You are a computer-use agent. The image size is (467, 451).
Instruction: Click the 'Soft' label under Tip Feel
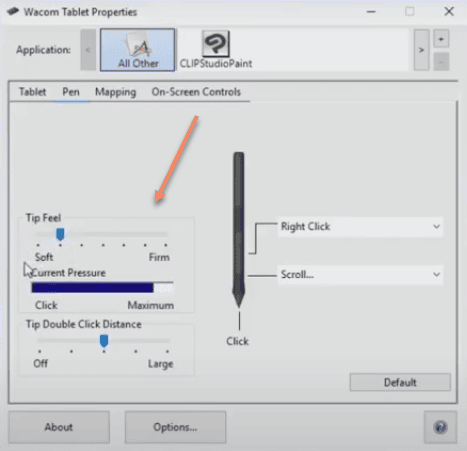tap(44, 257)
